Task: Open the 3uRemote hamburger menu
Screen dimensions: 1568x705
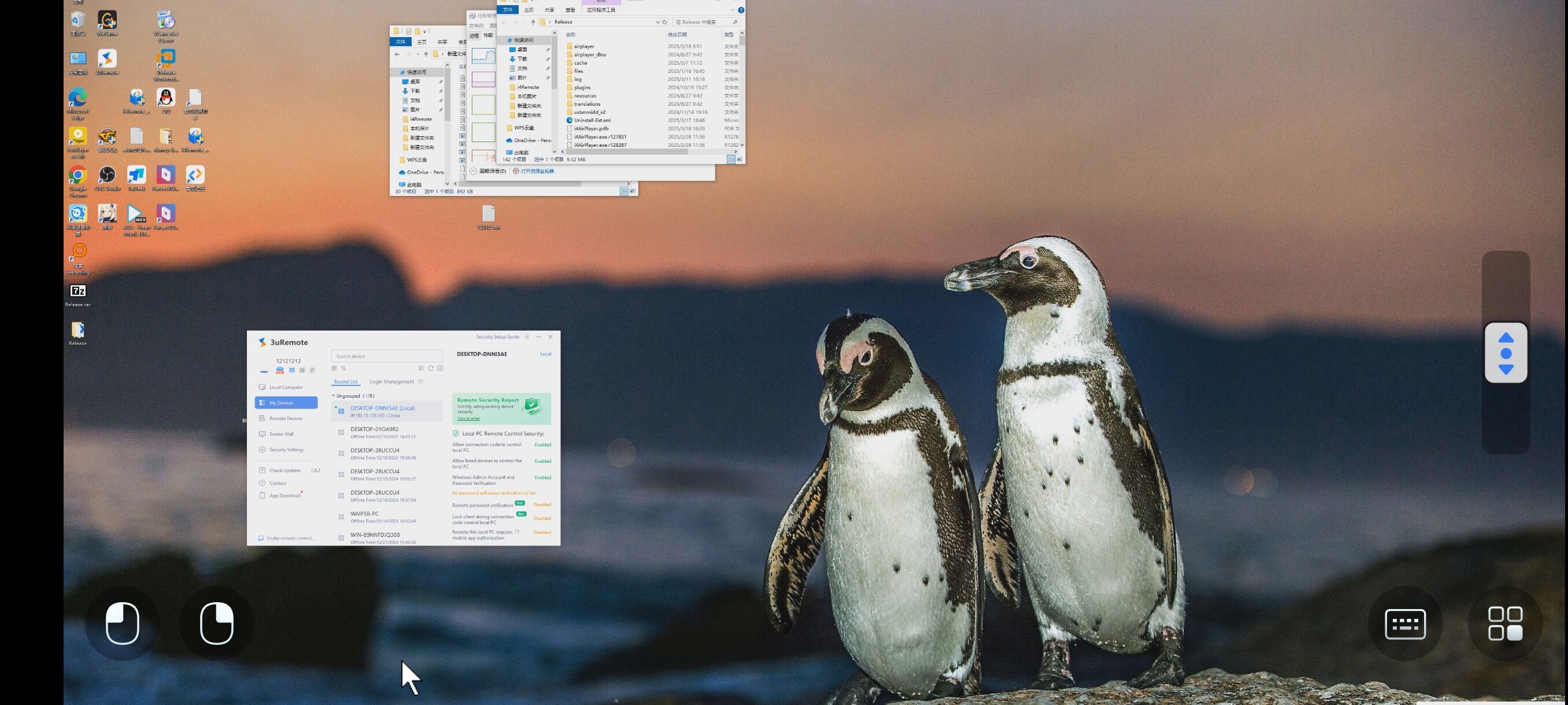Action: pos(527,336)
